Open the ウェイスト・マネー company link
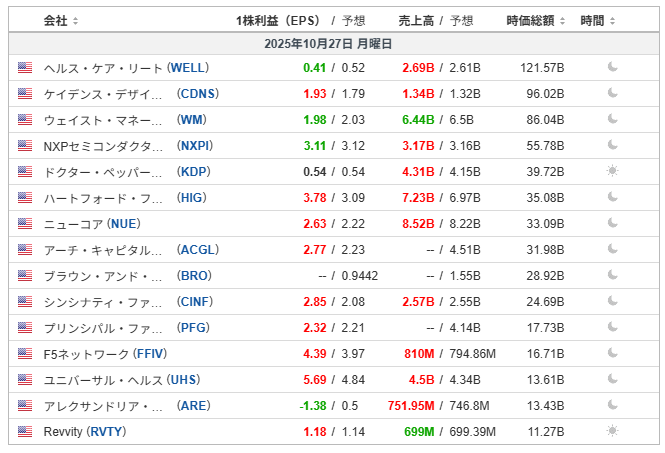 pos(103,120)
